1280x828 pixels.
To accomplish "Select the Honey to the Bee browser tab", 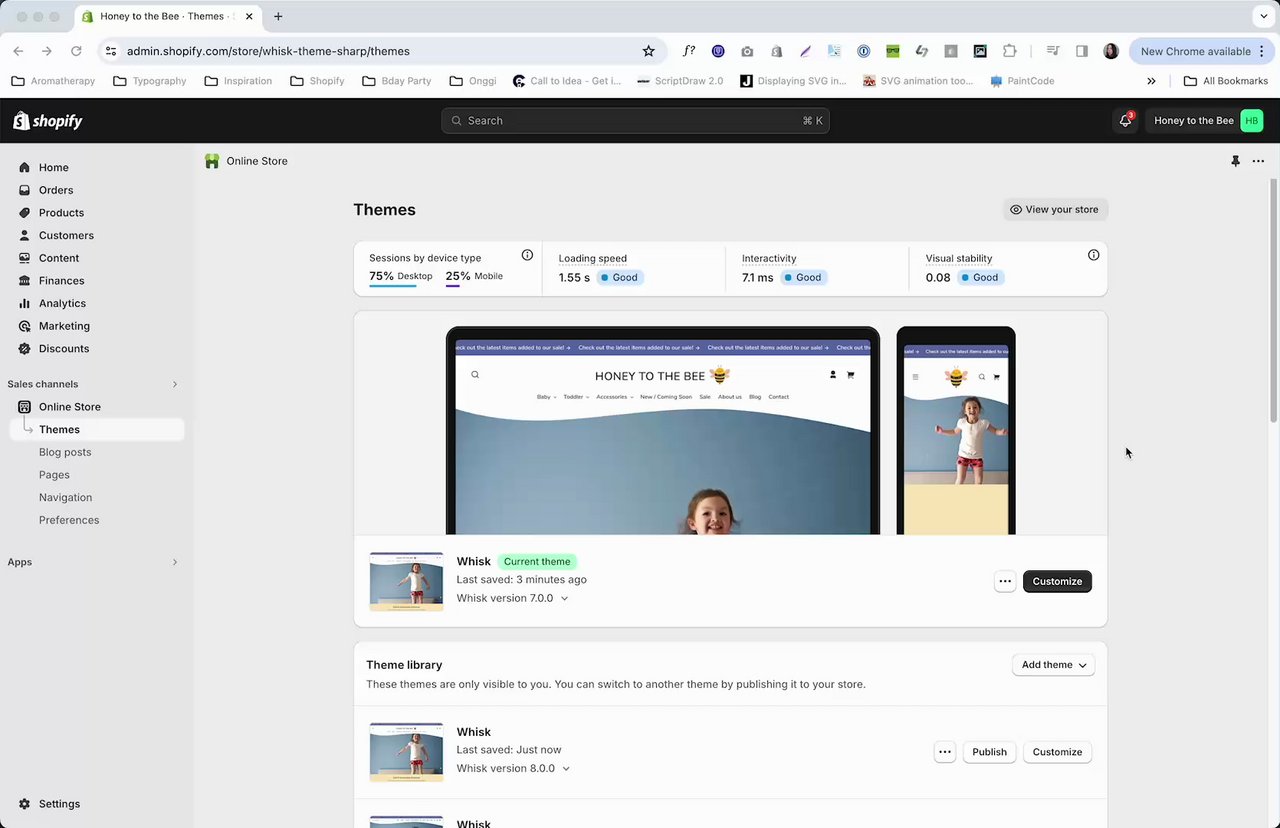I will pos(166,17).
